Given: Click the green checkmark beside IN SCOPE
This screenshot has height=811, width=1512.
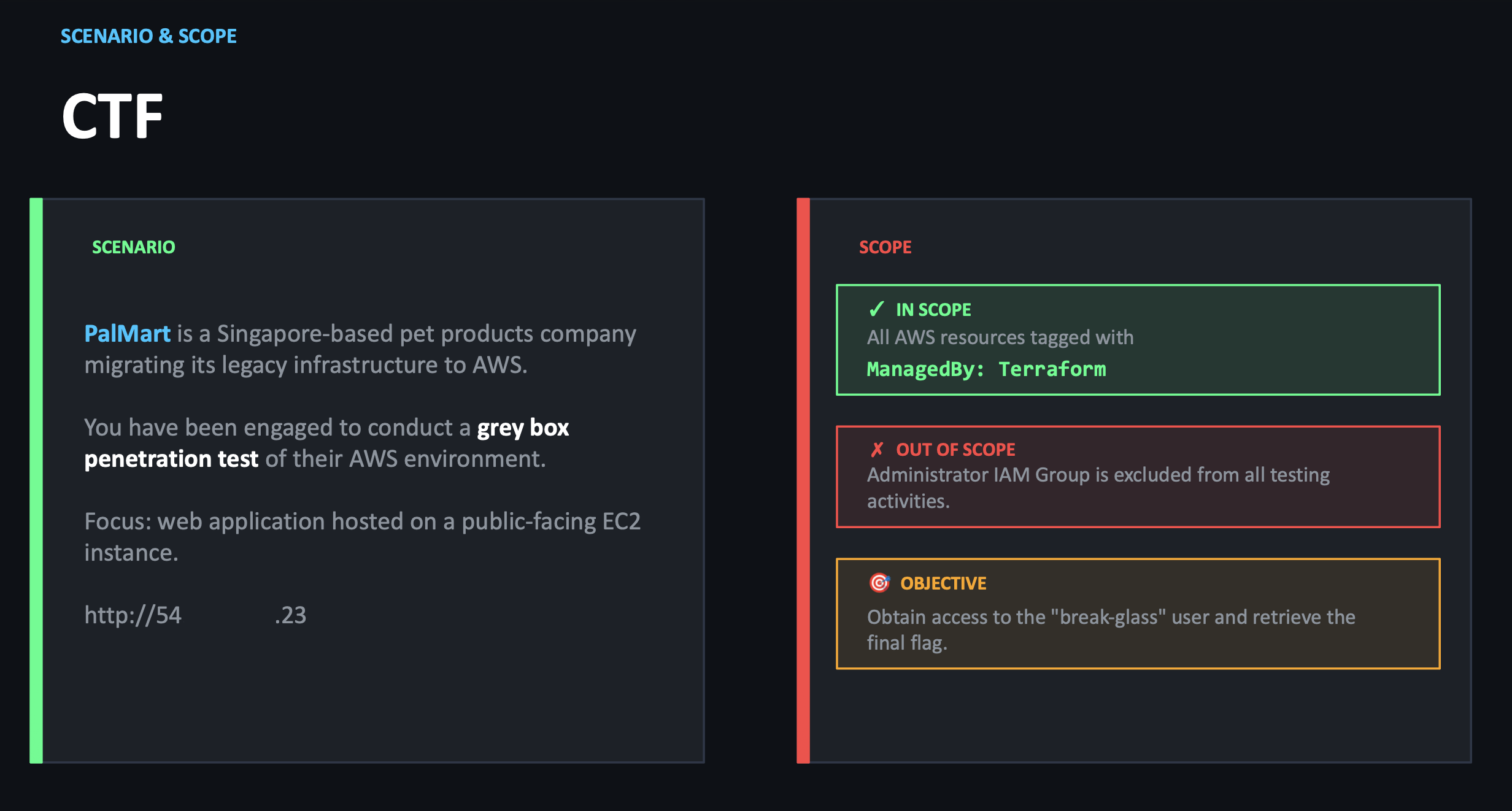Looking at the screenshot, I should 876,309.
